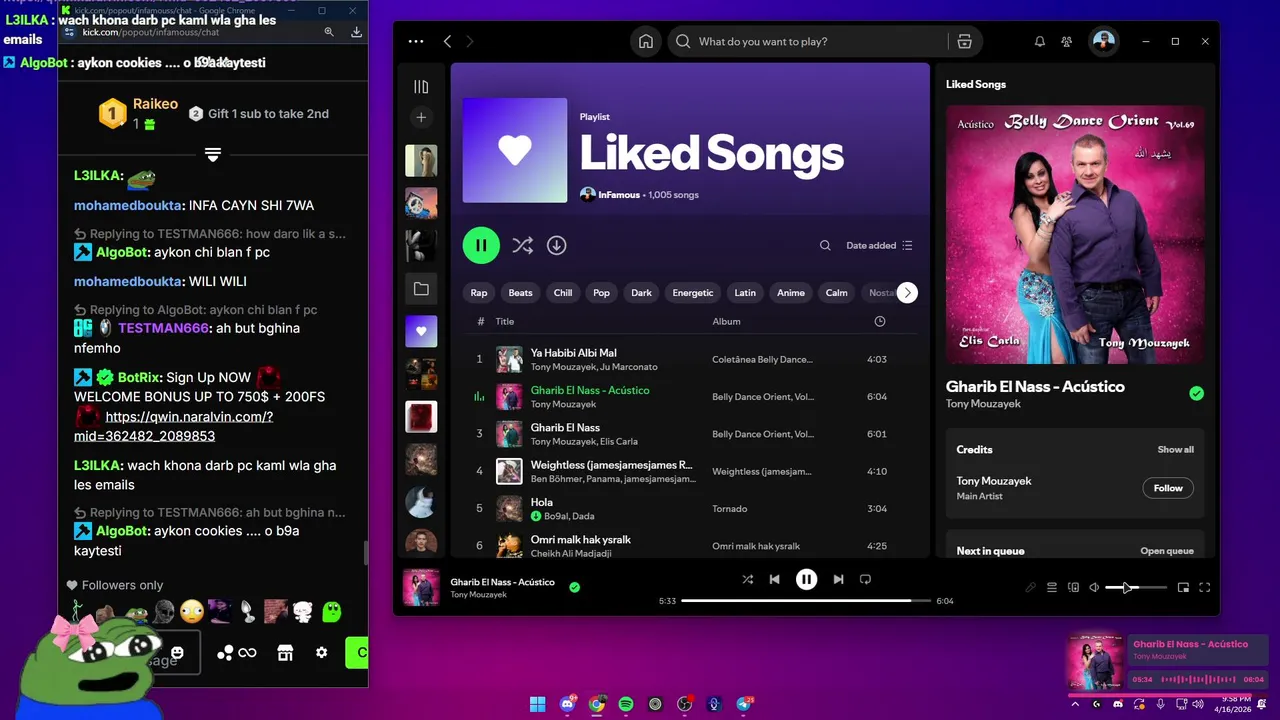
Task: Open the miniplayer icon
Action: tap(1183, 588)
